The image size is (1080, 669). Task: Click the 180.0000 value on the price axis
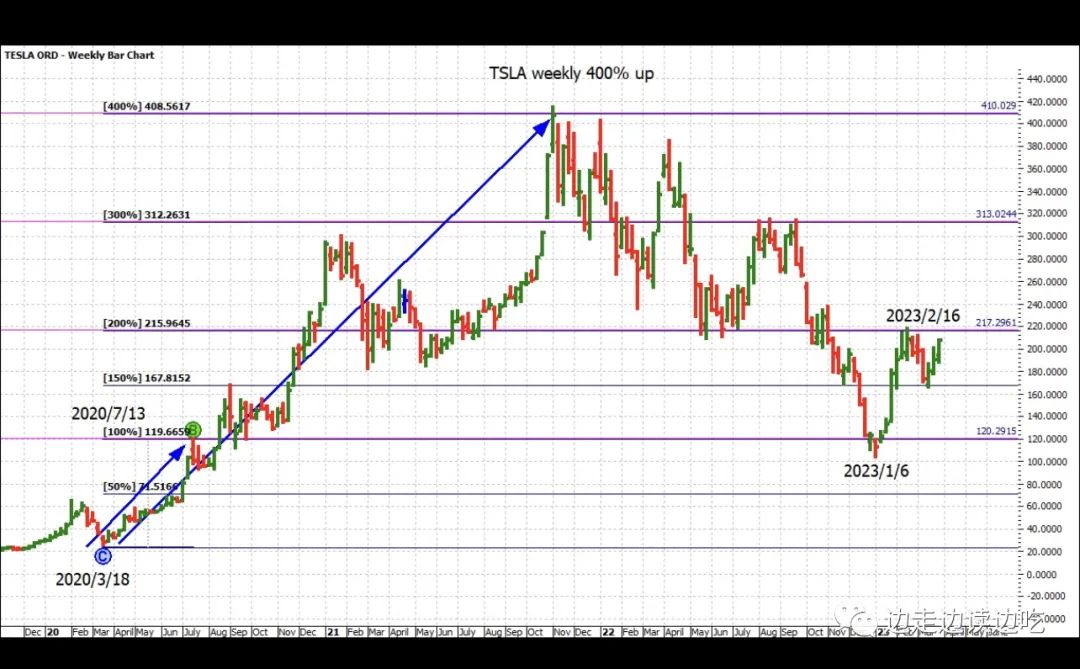[x=1047, y=372]
